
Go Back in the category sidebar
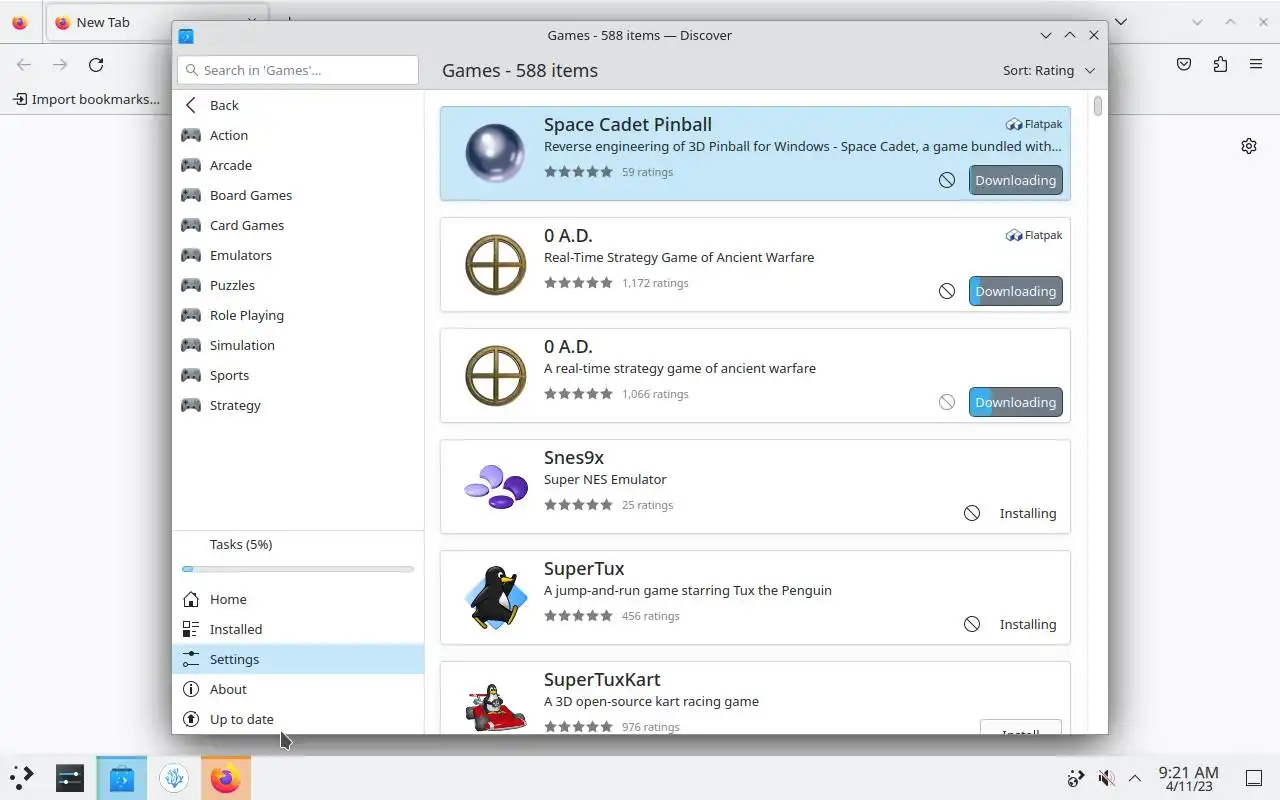point(298,105)
